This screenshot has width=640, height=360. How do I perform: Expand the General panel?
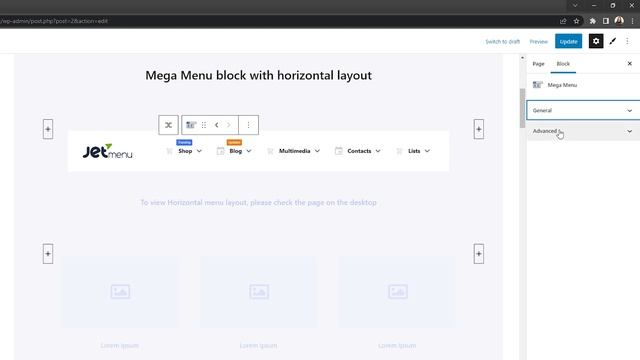pyautogui.click(x=583, y=111)
